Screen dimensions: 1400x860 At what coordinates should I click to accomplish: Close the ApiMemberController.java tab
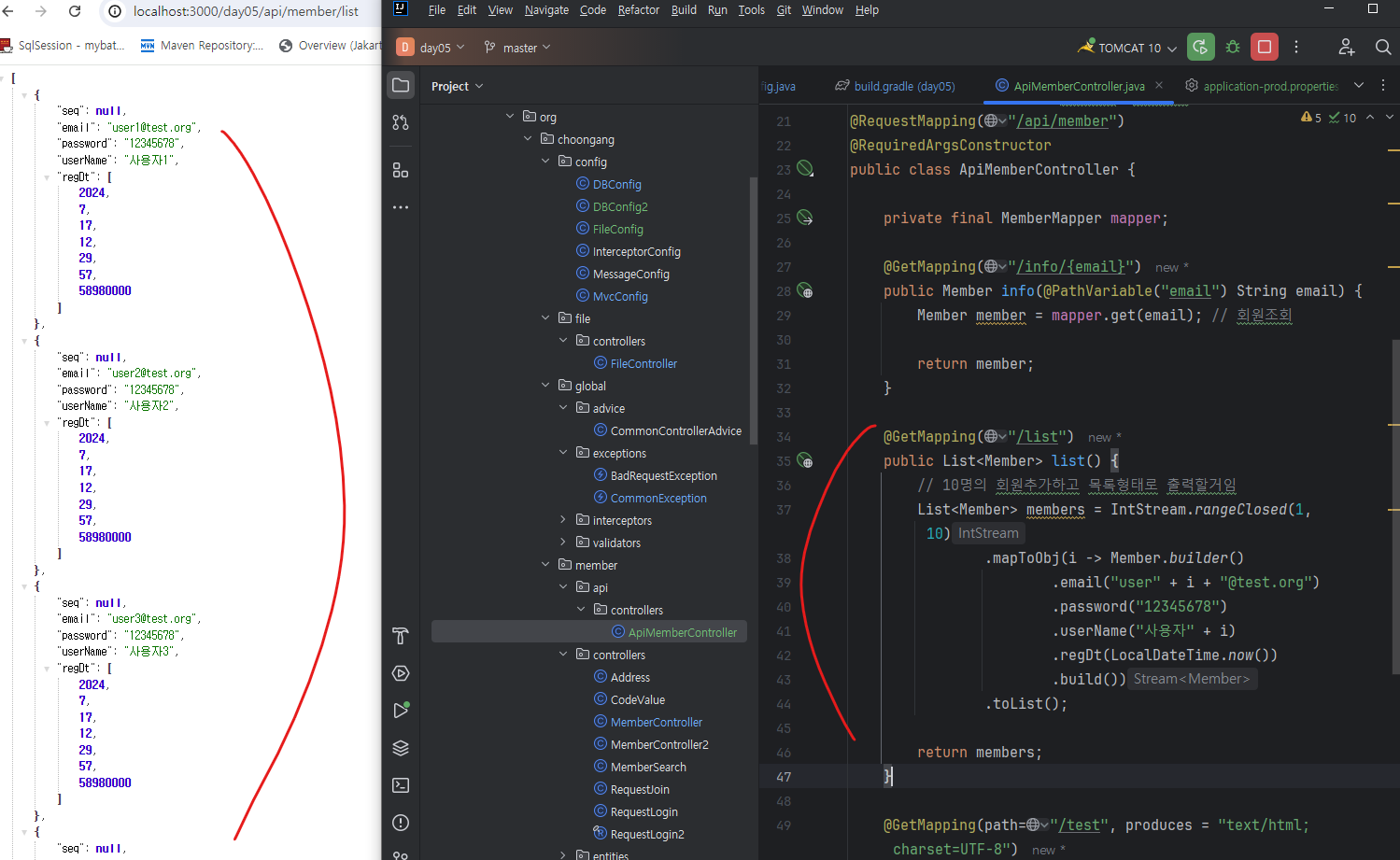click(1159, 85)
